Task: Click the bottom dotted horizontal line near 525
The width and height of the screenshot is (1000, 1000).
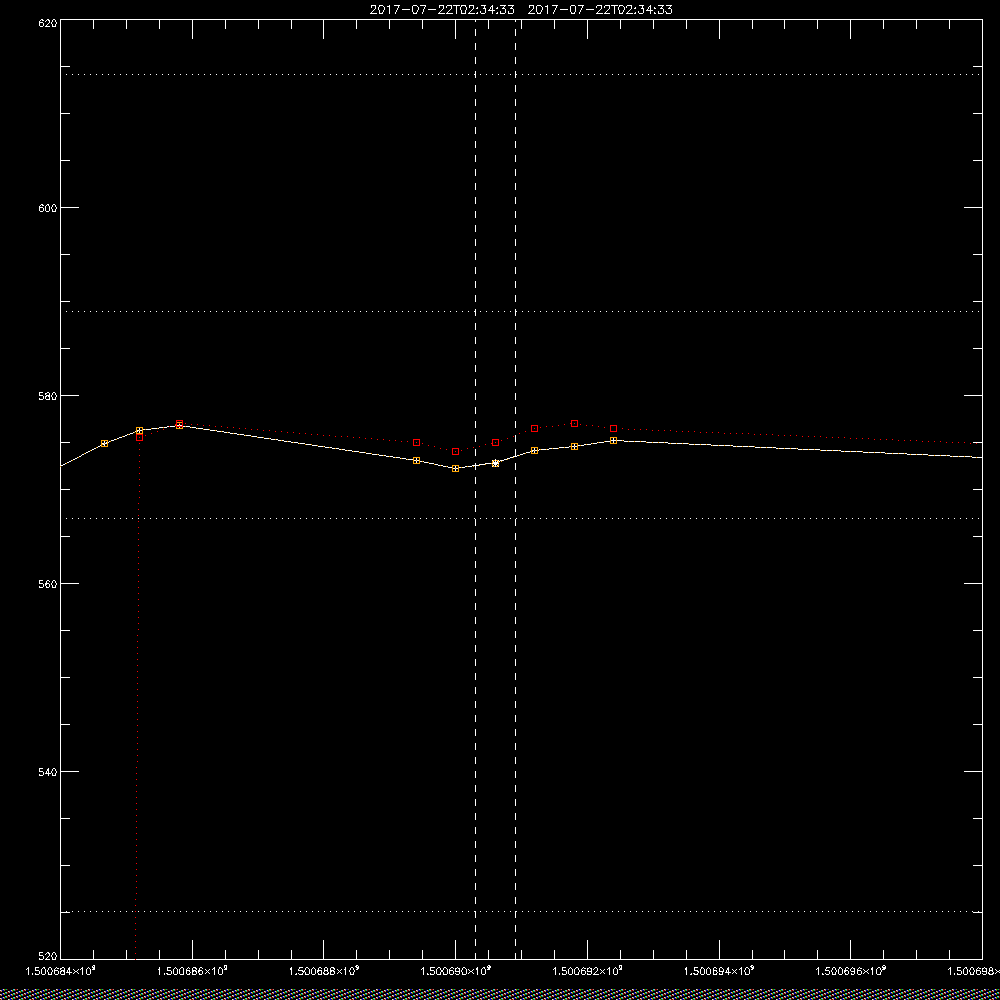Action: [521, 912]
